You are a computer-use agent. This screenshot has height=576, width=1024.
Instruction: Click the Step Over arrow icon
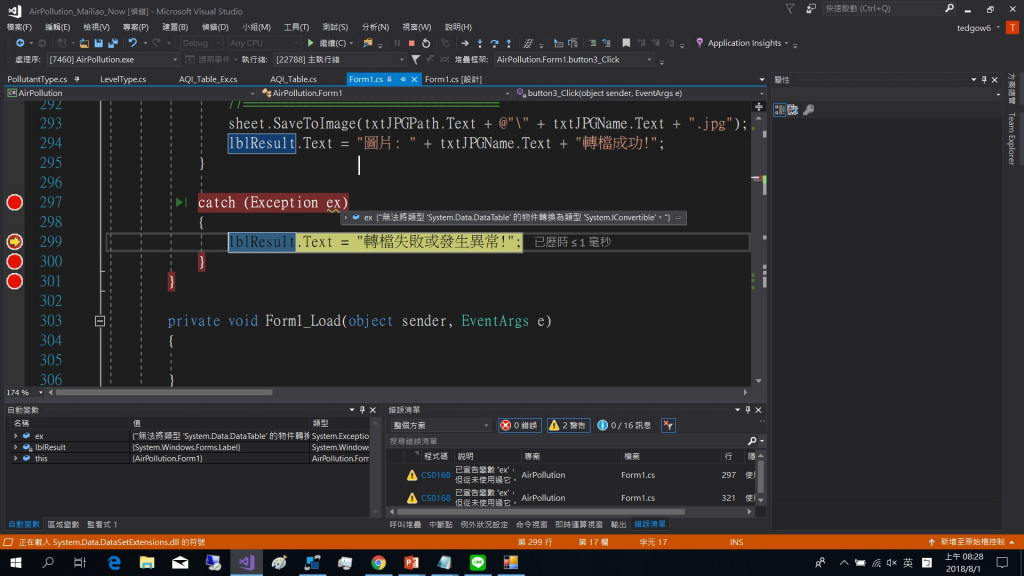tap(494, 43)
